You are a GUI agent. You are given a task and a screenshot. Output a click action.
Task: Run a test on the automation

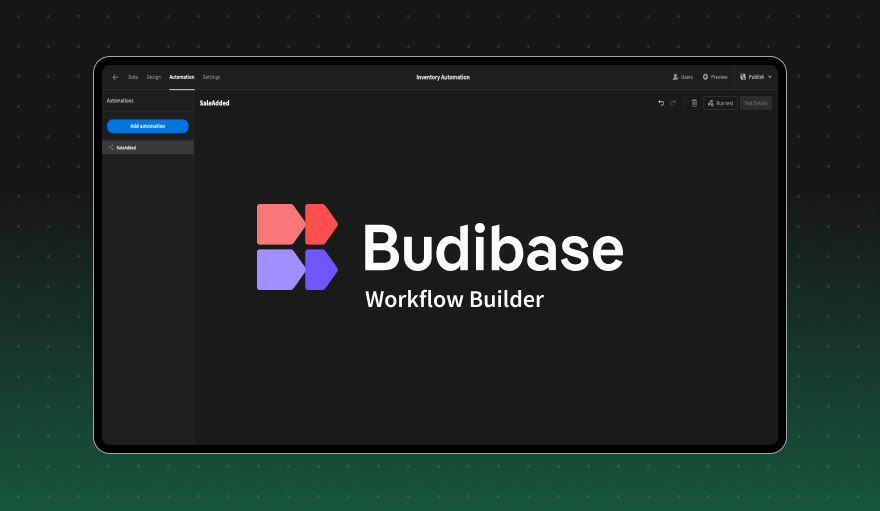tap(721, 103)
